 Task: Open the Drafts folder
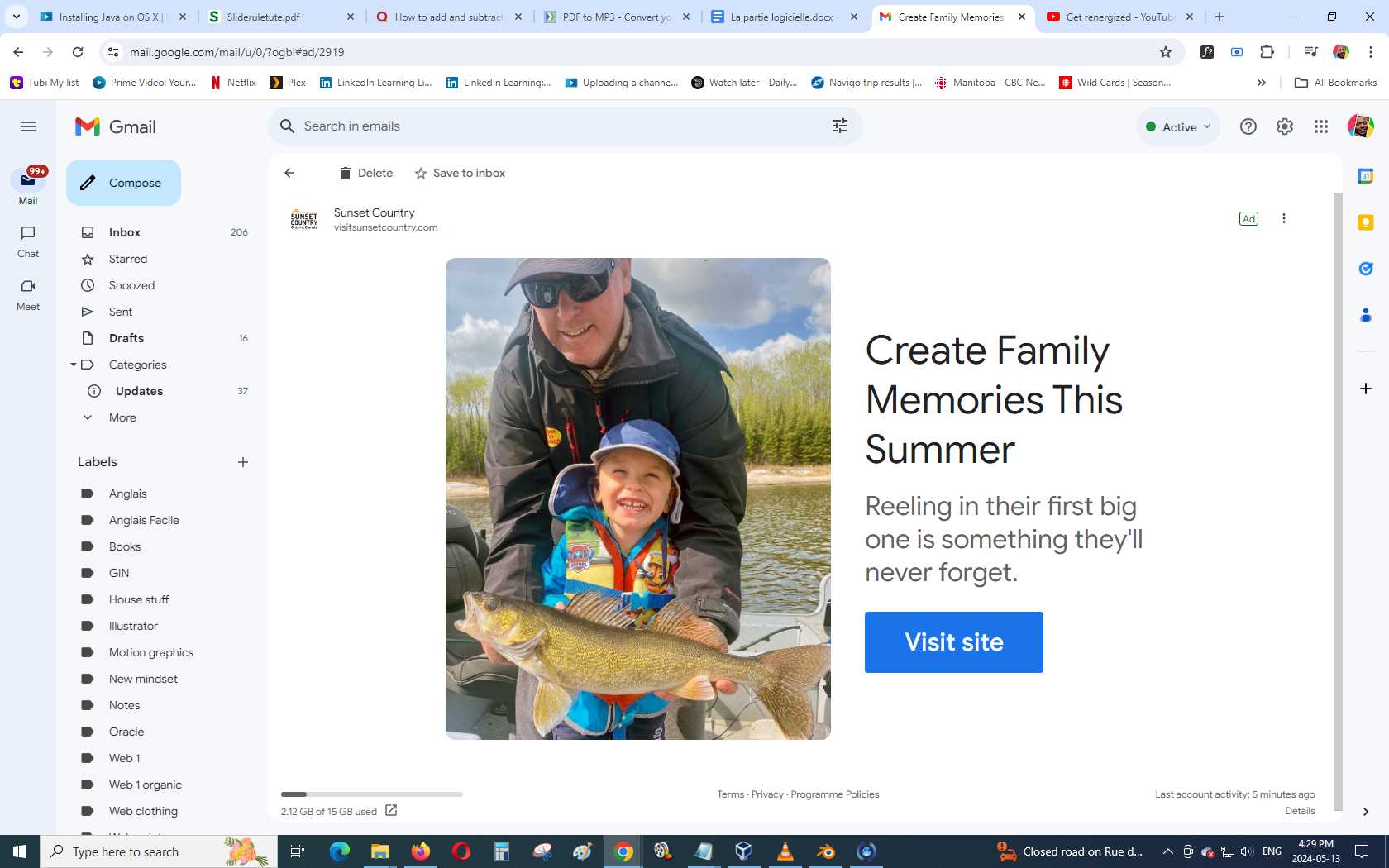click(x=126, y=338)
